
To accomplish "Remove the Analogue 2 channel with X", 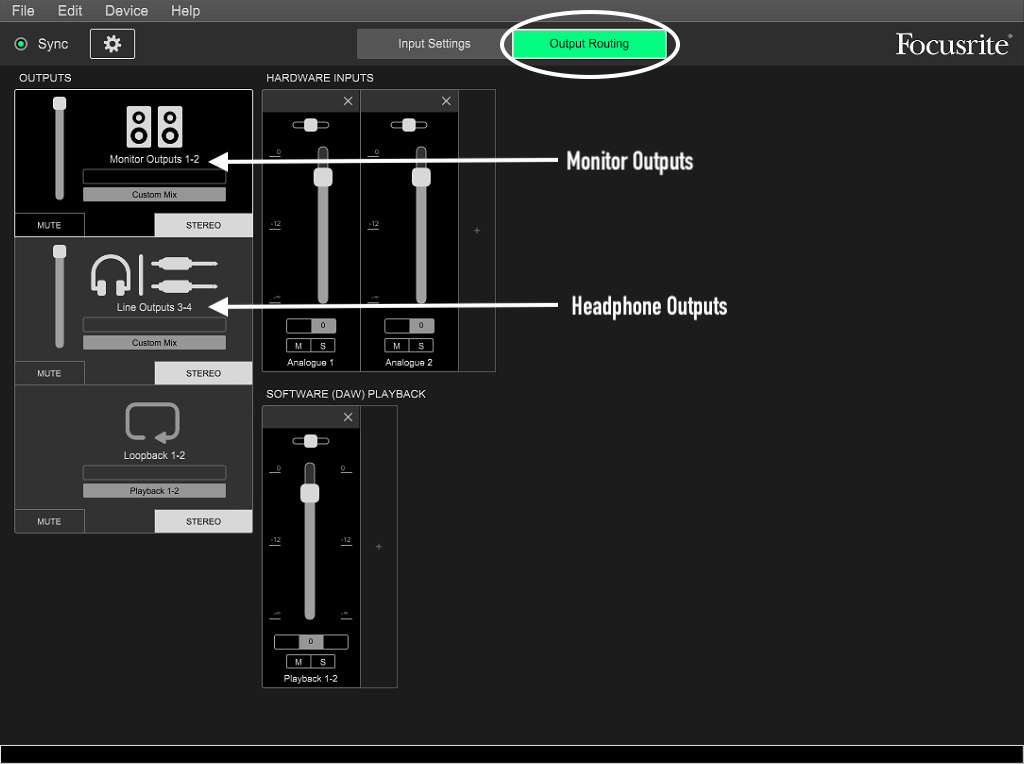I will pos(446,101).
